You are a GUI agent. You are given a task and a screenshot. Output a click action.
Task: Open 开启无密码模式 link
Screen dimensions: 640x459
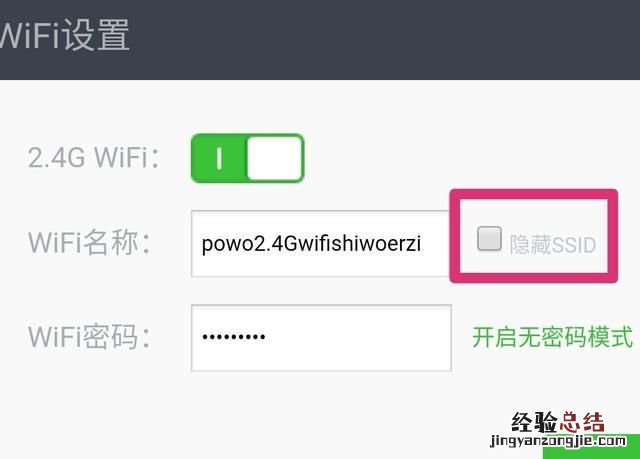[x=553, y=337]
